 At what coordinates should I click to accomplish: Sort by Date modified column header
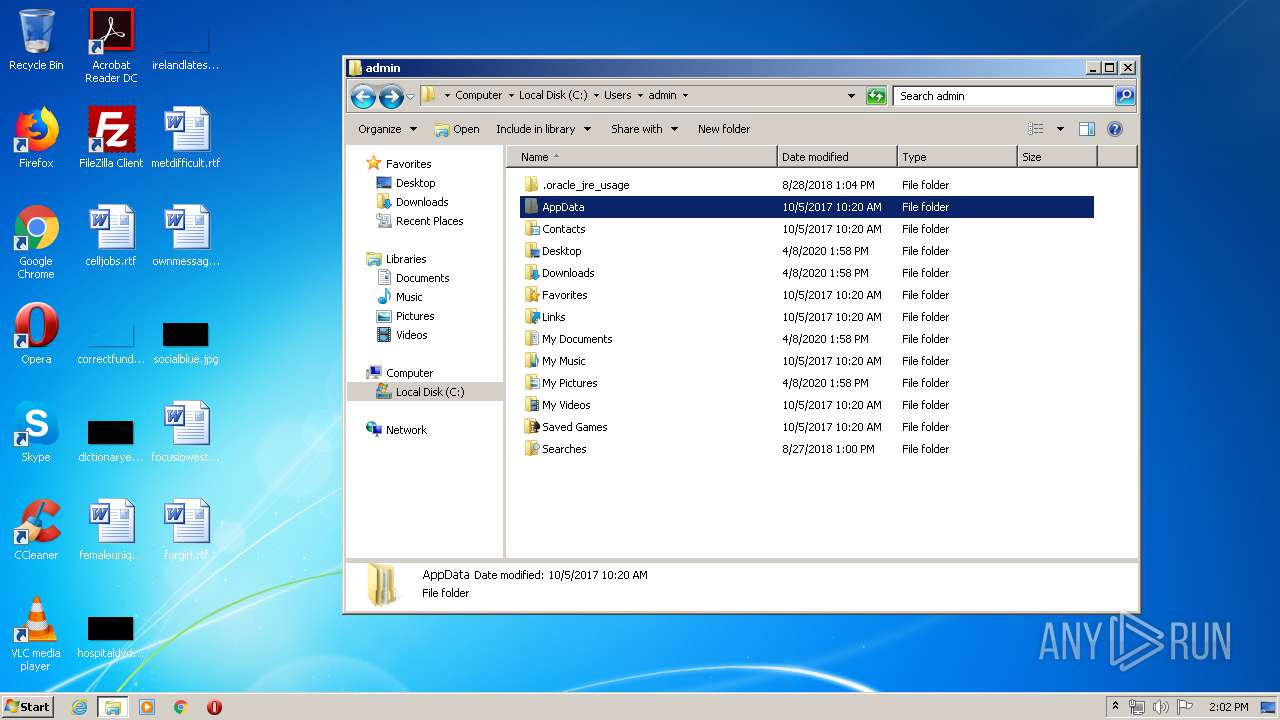837,157
